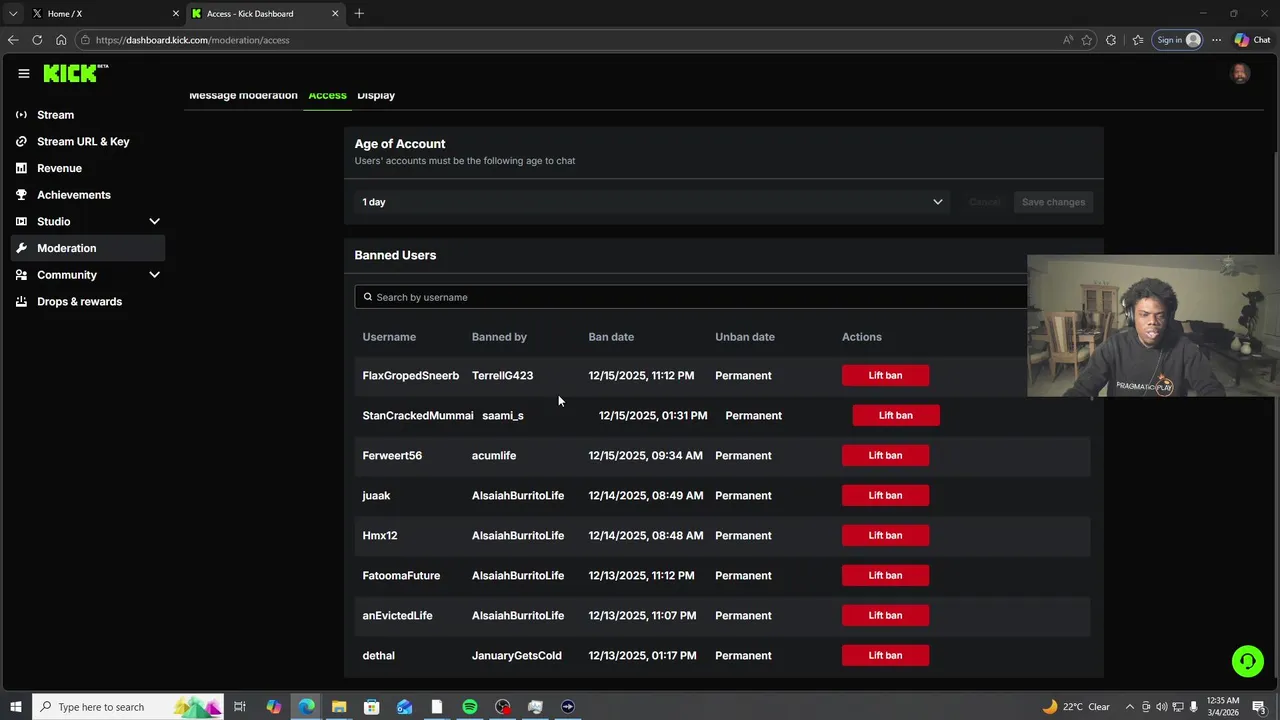The height and width of the screenshot is (720, 1280).
Task: Lift ban for dethal
Action: point(885,655)
